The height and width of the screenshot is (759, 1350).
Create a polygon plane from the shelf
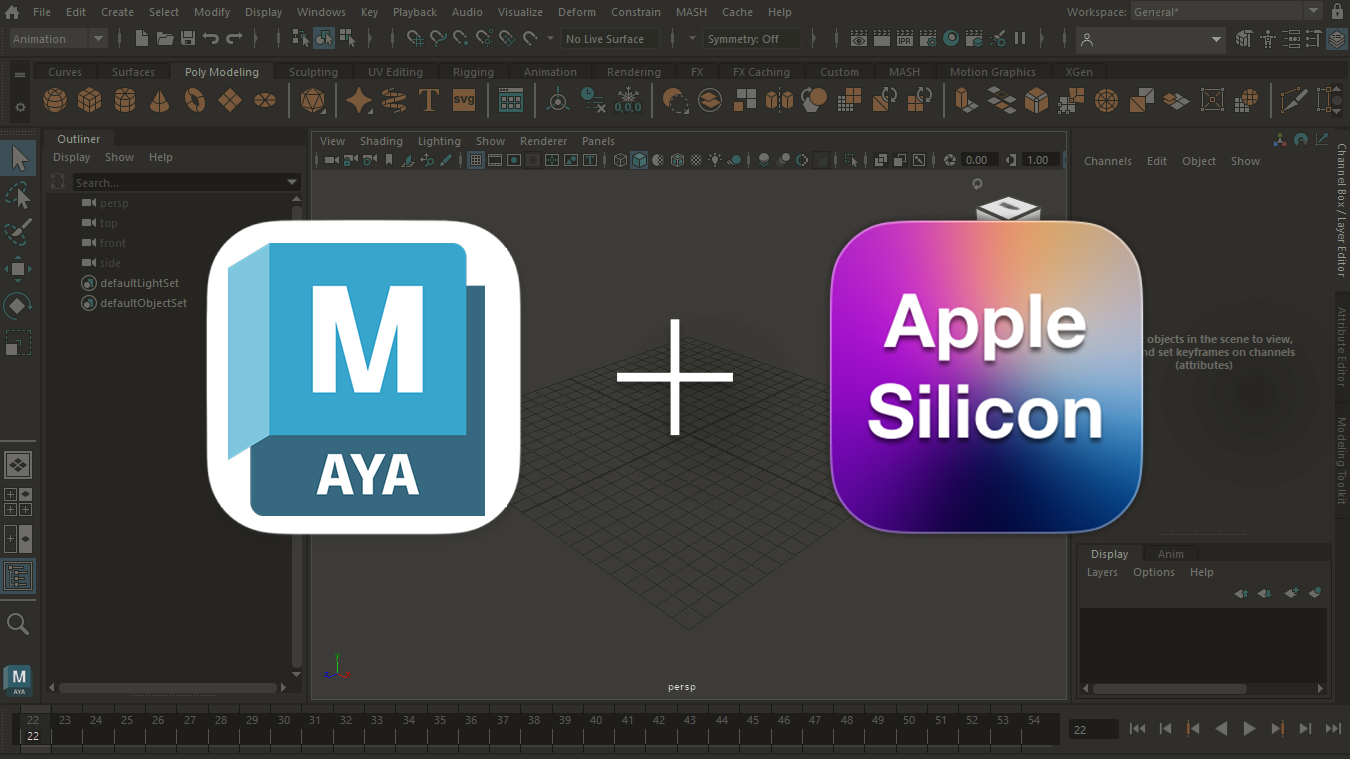point(230,101)
